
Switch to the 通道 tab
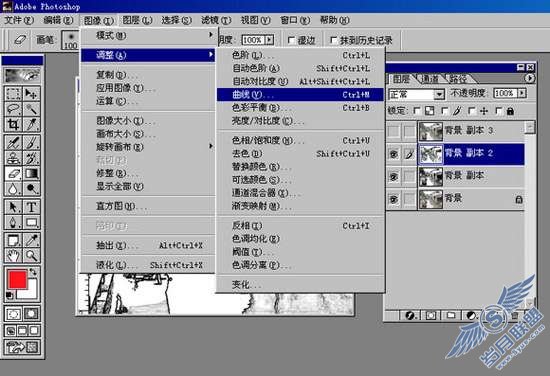click(430, 79)
